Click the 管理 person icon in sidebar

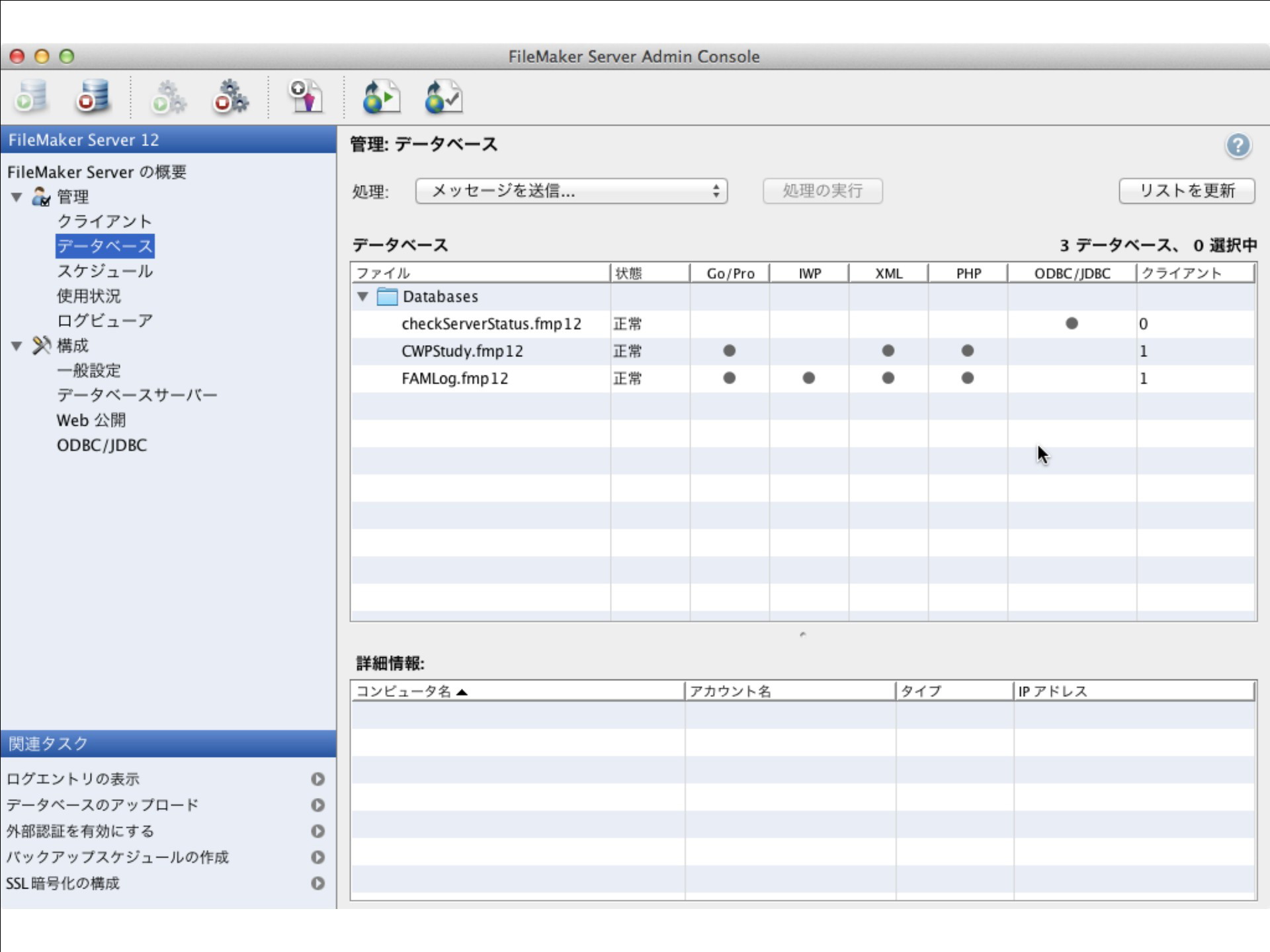[41, 196]
